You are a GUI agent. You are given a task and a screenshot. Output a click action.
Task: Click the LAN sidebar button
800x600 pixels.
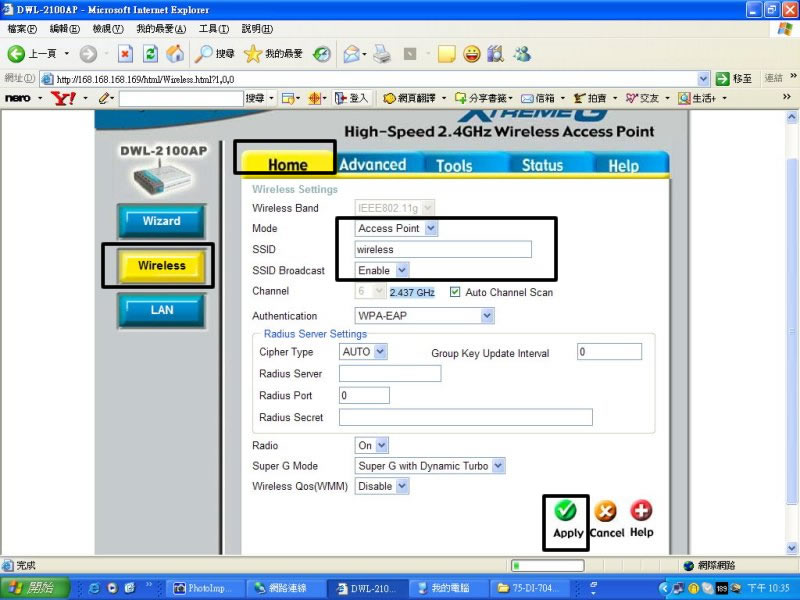click(x=162, y=310)
